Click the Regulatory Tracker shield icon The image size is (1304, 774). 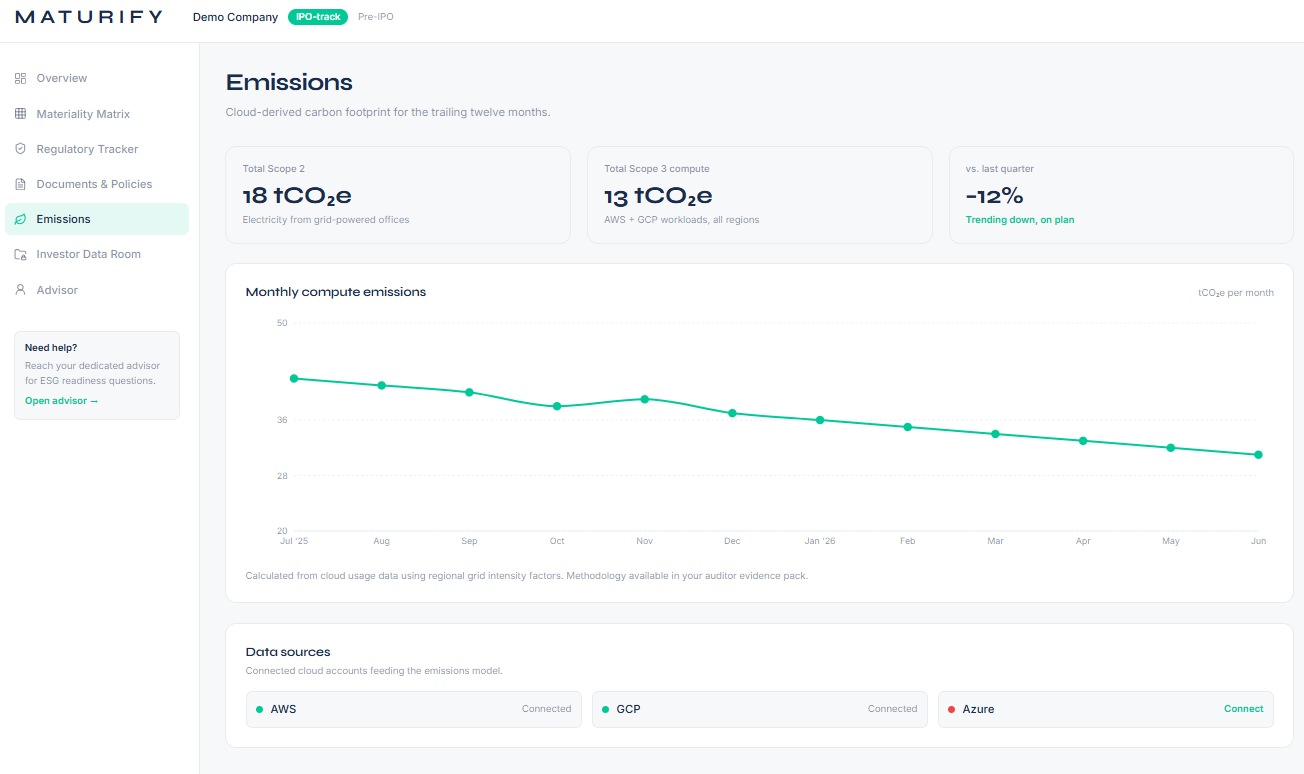(20, 149)
